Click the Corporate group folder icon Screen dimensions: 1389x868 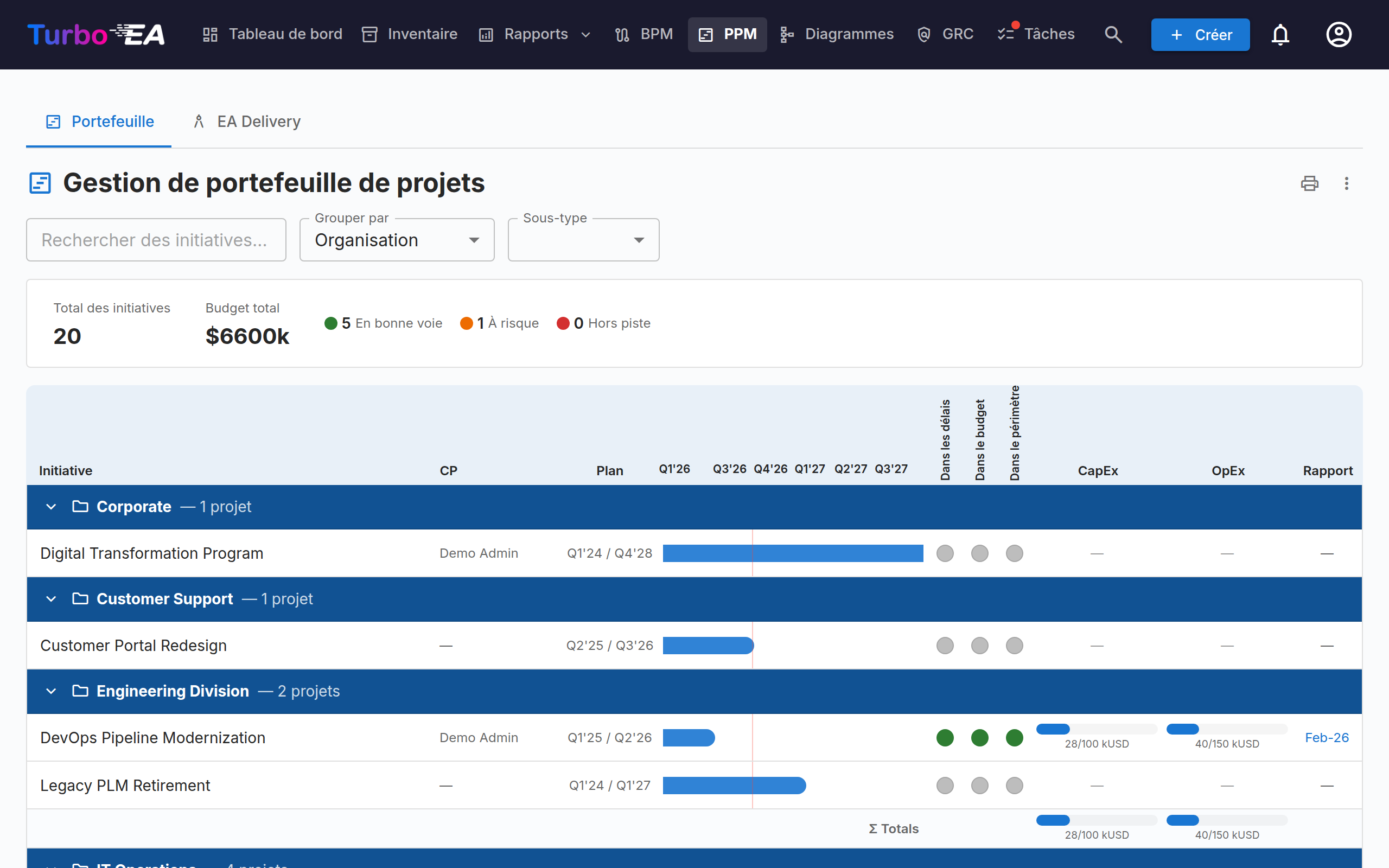(80, 506)
